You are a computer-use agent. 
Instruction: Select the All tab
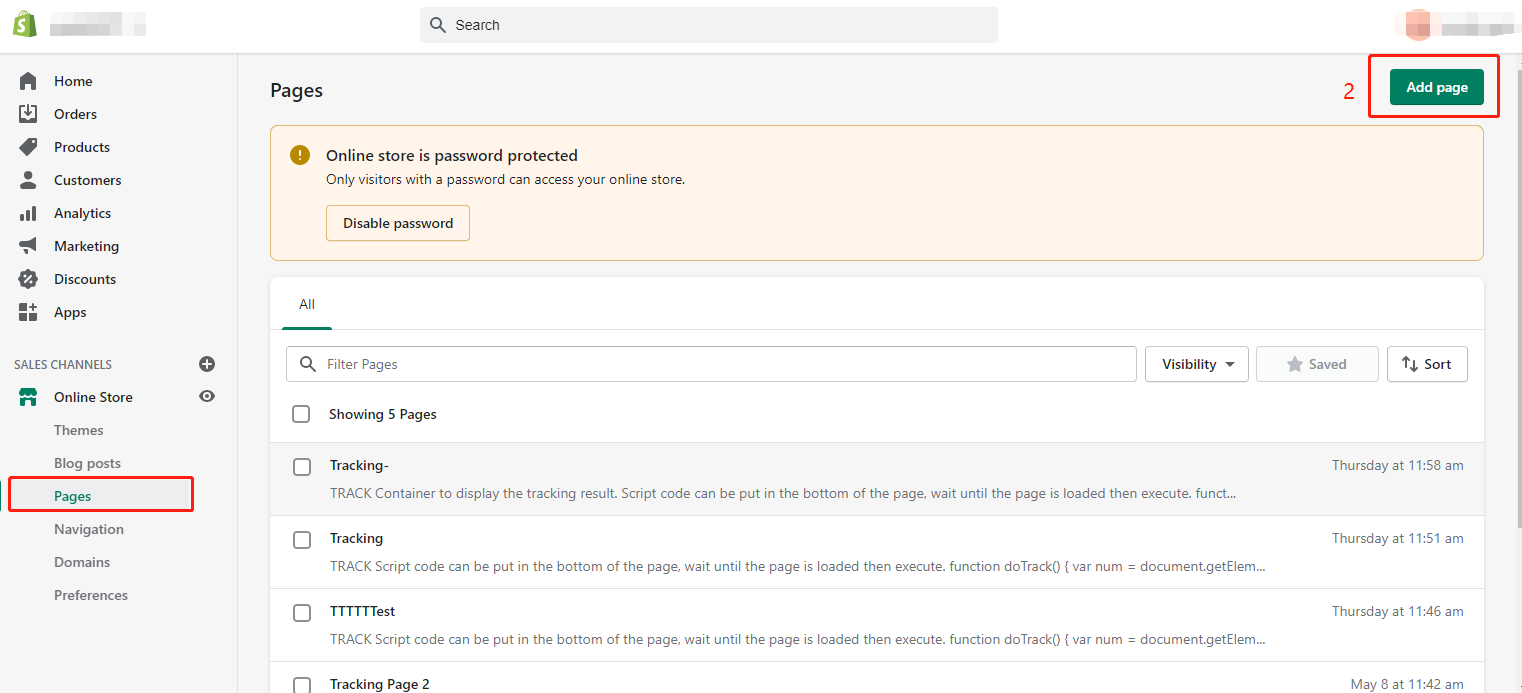(307, 304)
